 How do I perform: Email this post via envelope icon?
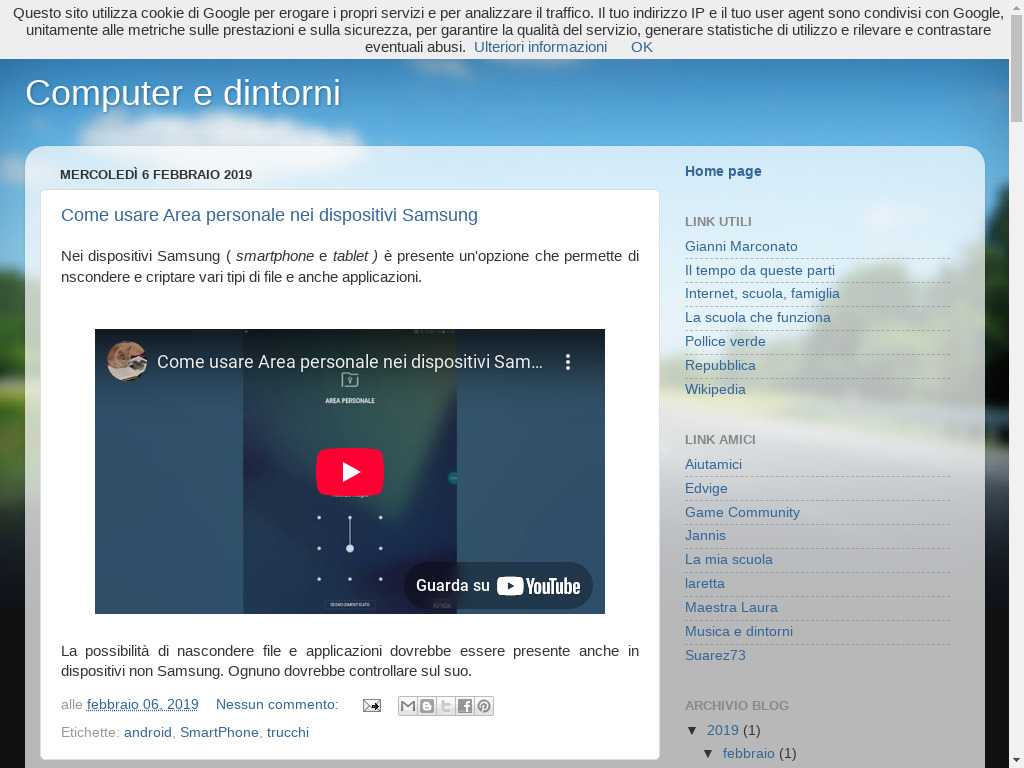[x=372, y=705]
